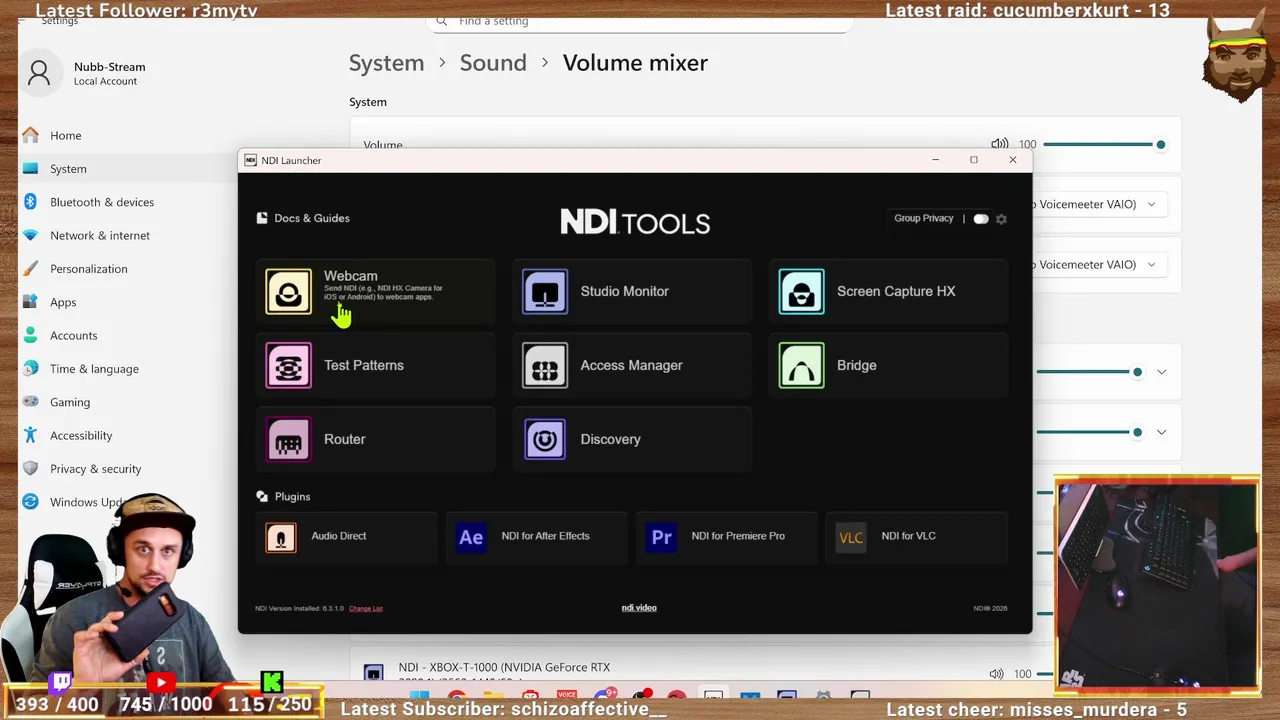Open the Audio Direct plugin
Viewport: 1280px width, 720px height.
346,537
